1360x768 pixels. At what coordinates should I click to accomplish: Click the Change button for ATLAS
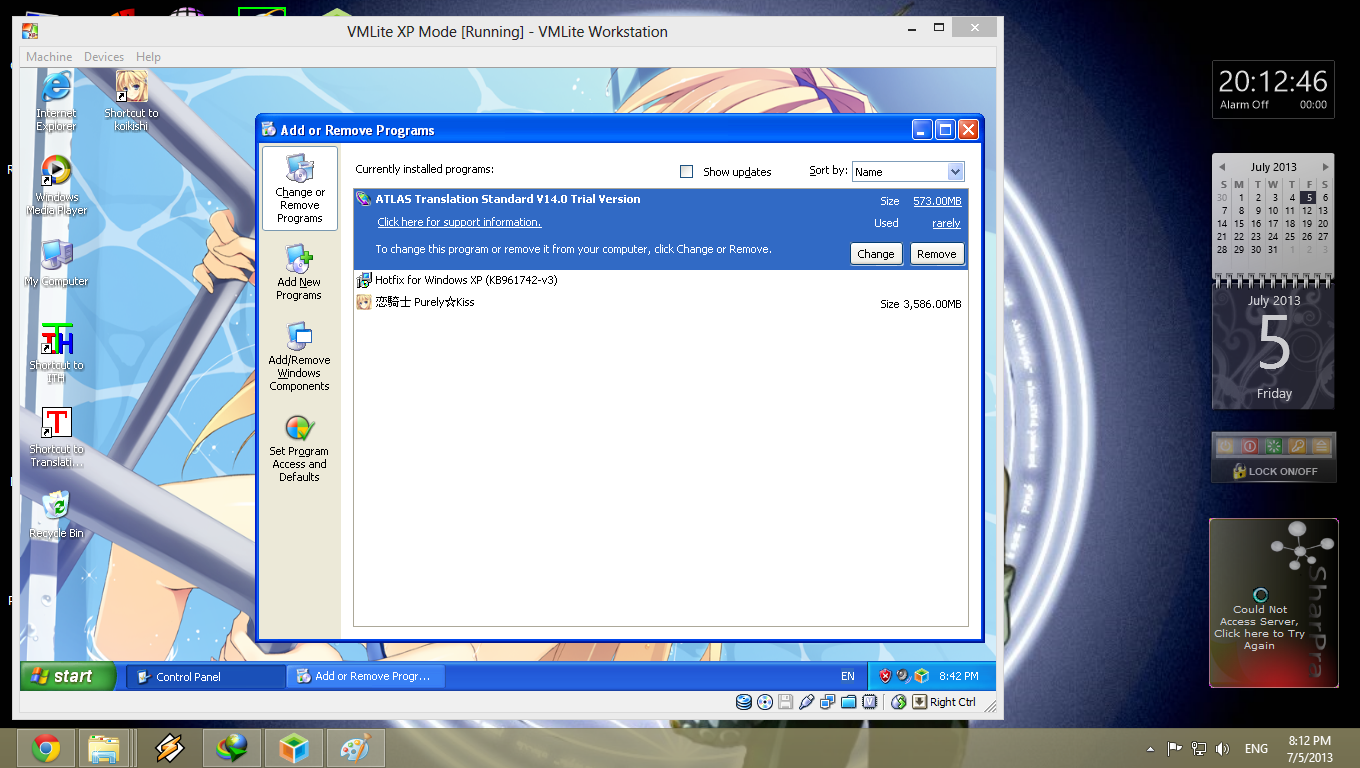tap(876, 254)
